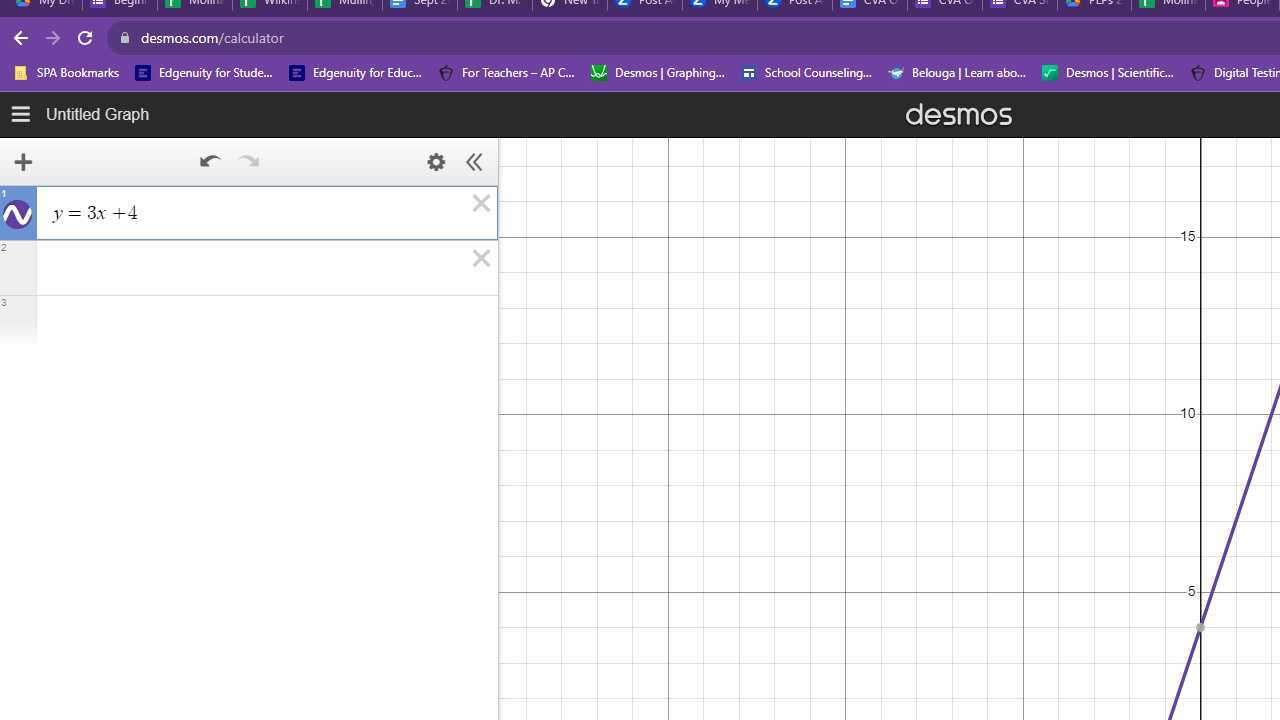1280x720 pixels.
Task: Clear empty expression row 2
Action: 481,258
